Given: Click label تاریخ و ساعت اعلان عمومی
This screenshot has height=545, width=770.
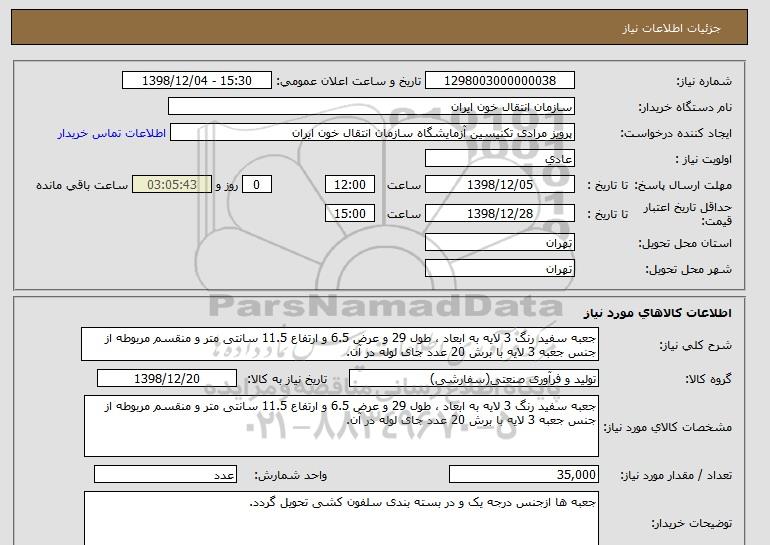Looking at the screenshot, I should tap(349, 82).
